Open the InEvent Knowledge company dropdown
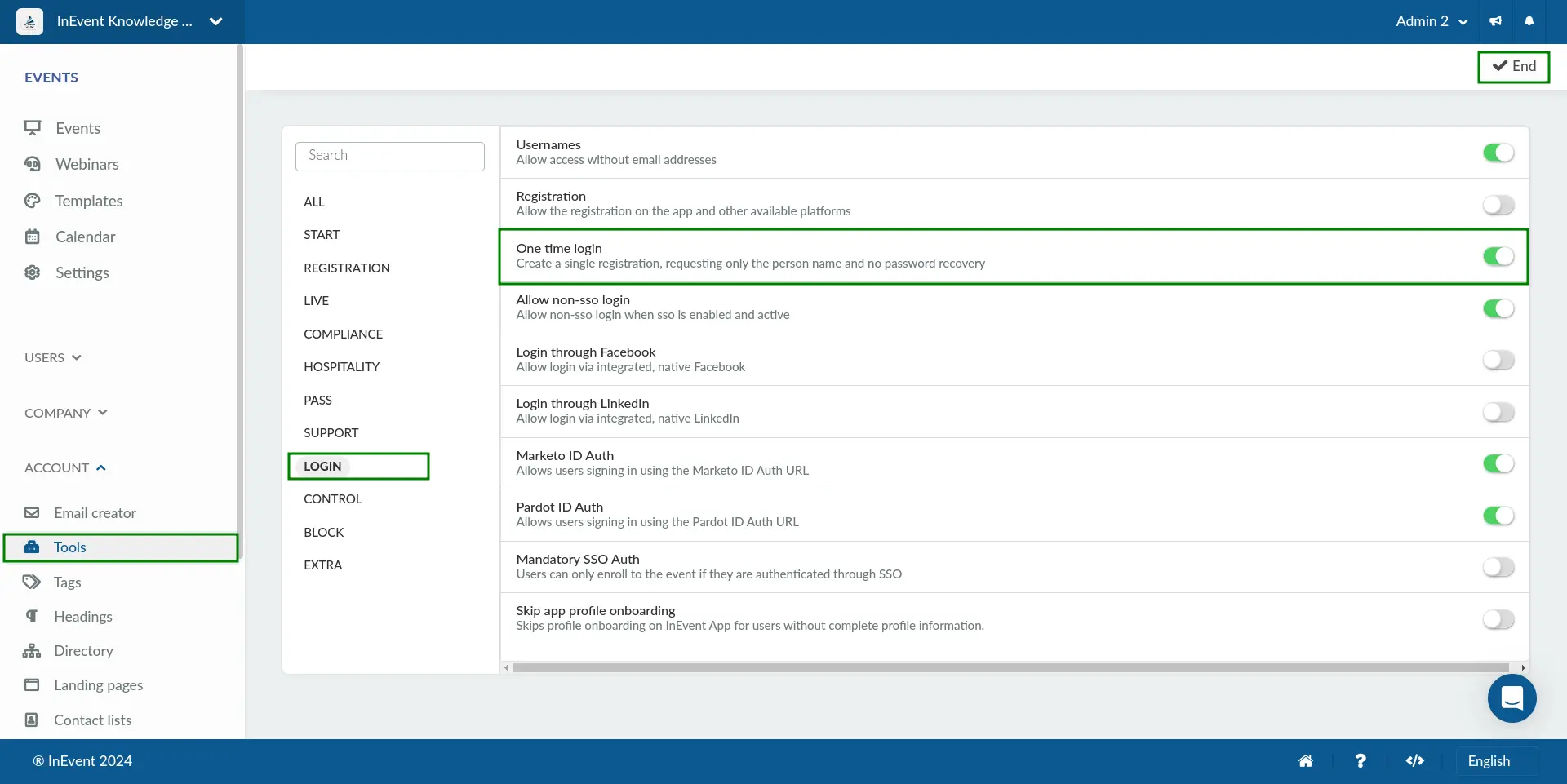 (x=122, y=21)
